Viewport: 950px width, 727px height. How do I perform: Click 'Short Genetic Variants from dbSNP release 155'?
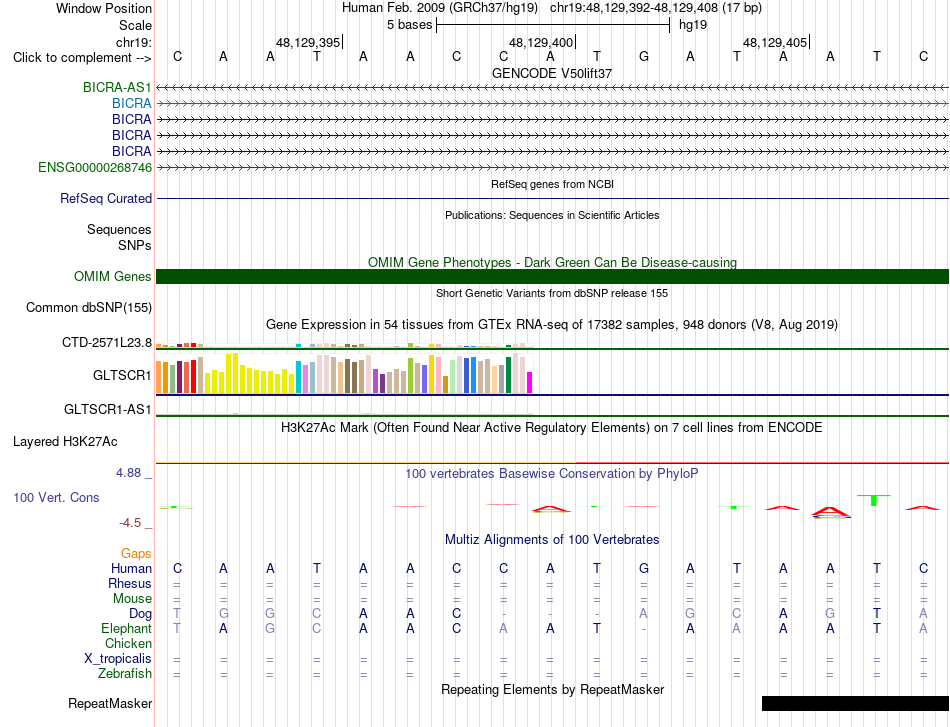pyautogui.click(x=552, y=293)
